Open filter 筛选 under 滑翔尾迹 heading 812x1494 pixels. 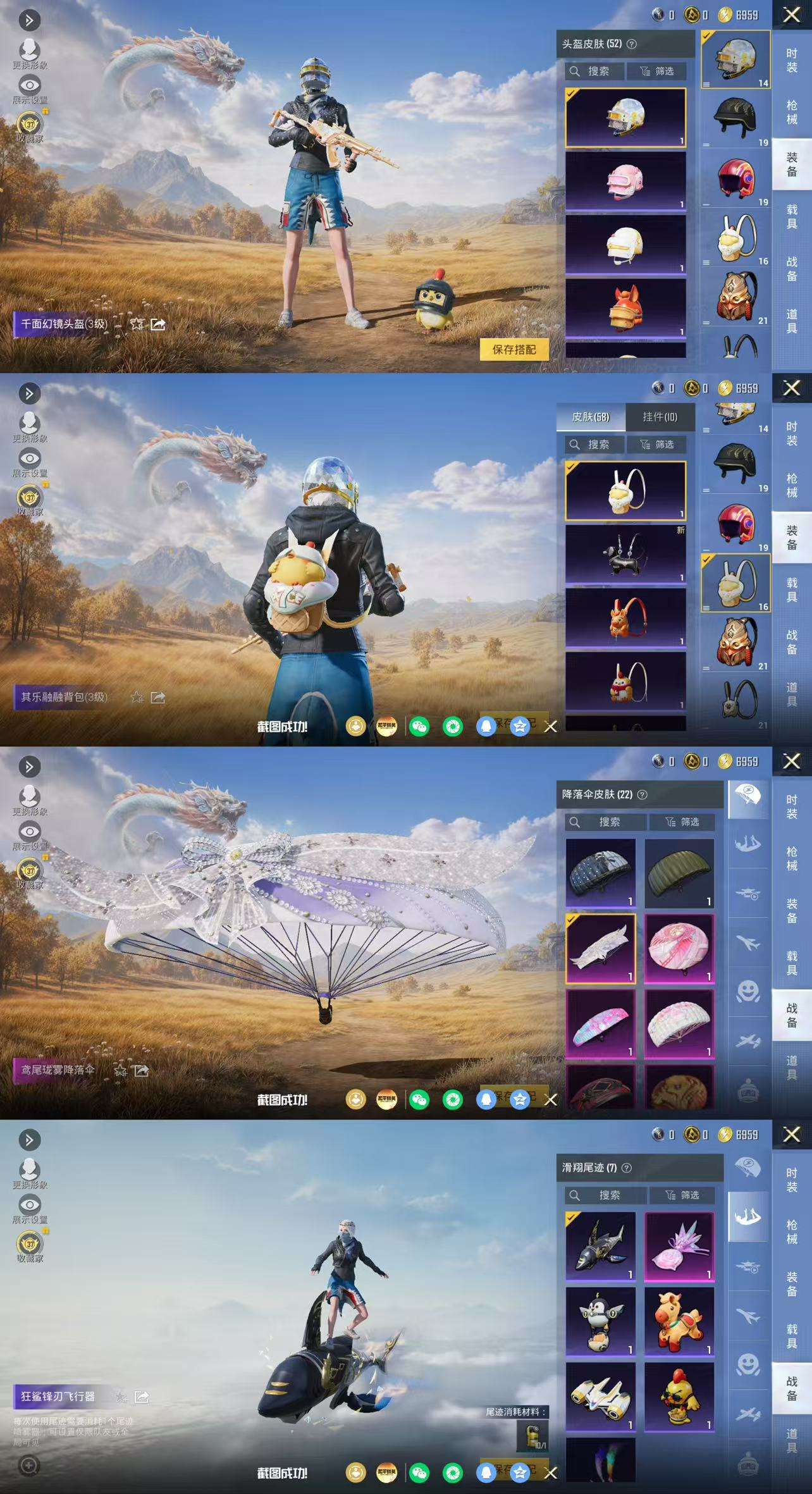682,1195
